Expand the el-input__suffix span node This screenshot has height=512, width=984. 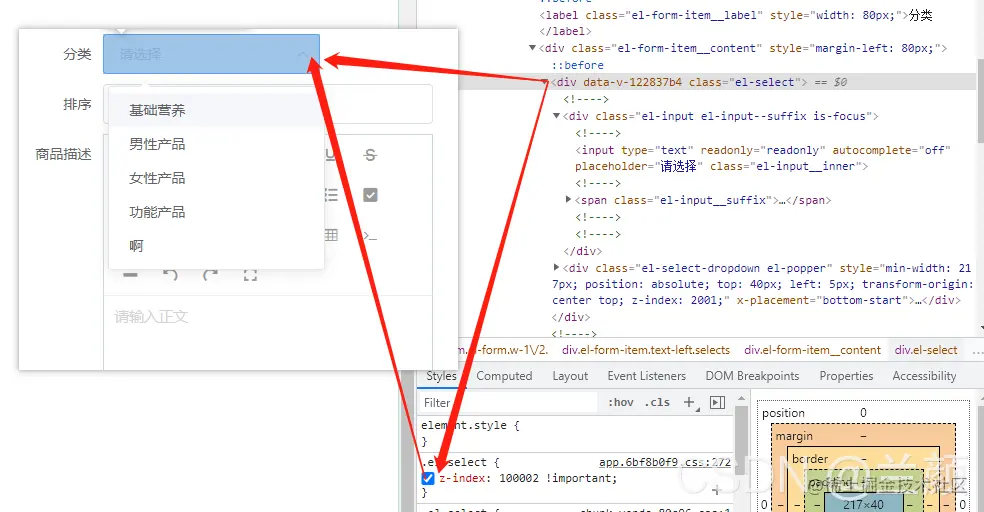coord(568,200)
